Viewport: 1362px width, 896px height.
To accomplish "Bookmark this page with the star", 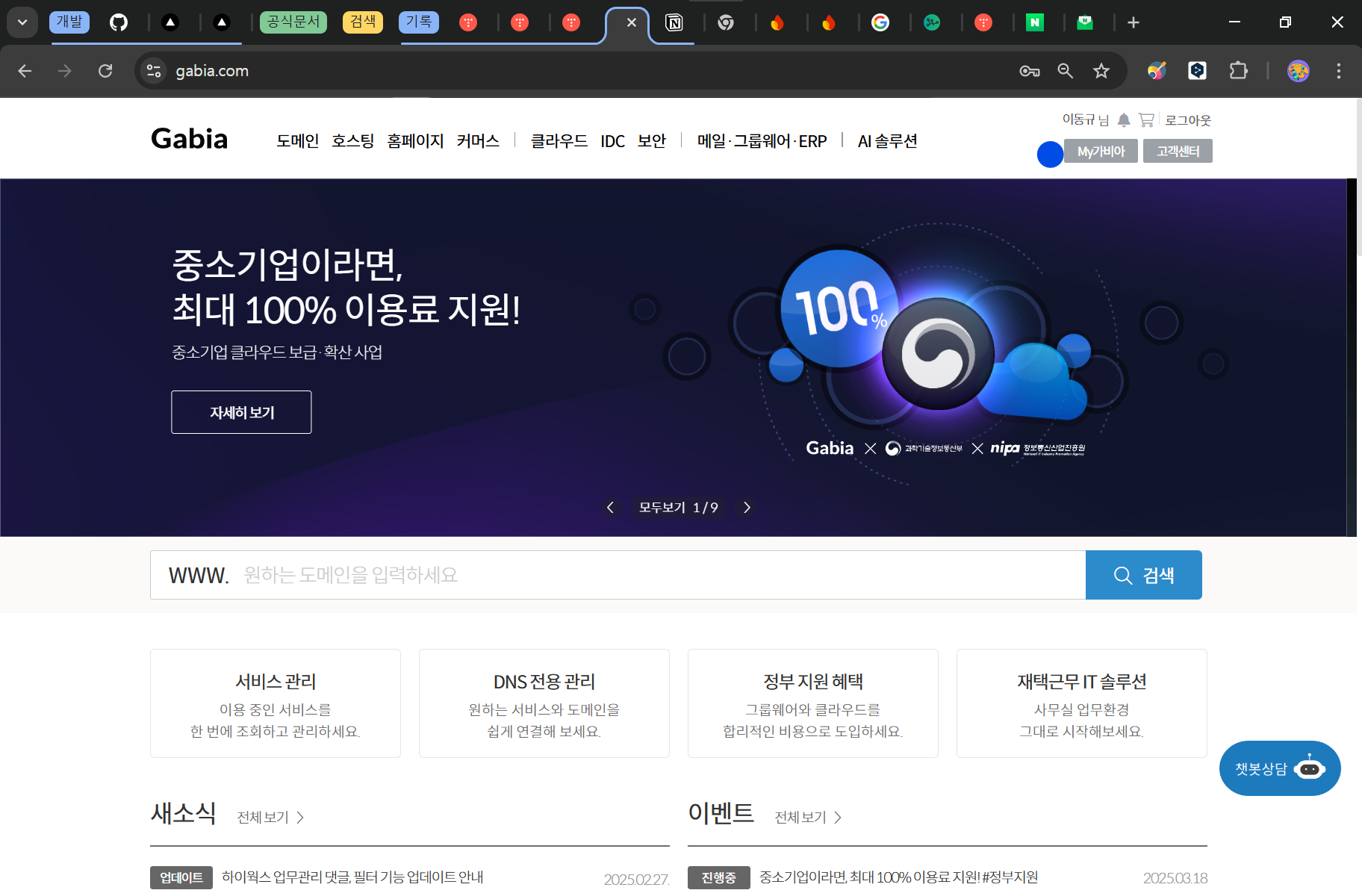I will 1101,71.
